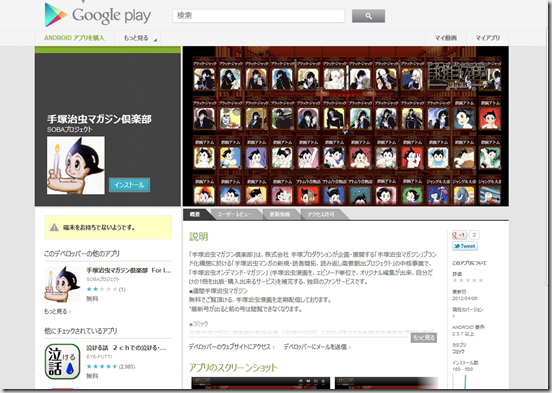Open マイアプリ in the top bar
This screenshot has height=393, width=552.
click(x=488, y=38)
